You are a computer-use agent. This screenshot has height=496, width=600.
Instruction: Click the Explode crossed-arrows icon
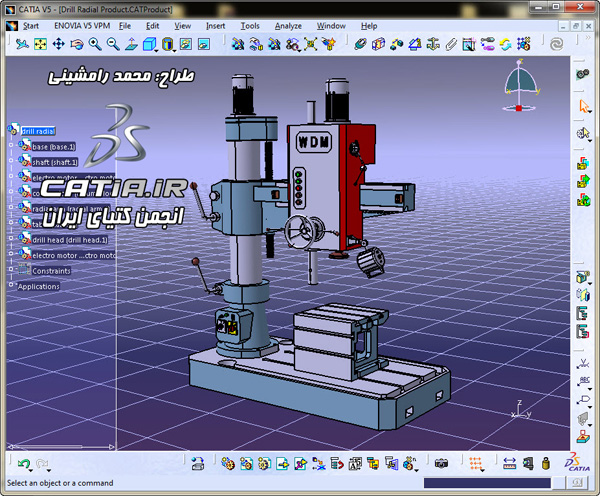[x=311, y=44]
